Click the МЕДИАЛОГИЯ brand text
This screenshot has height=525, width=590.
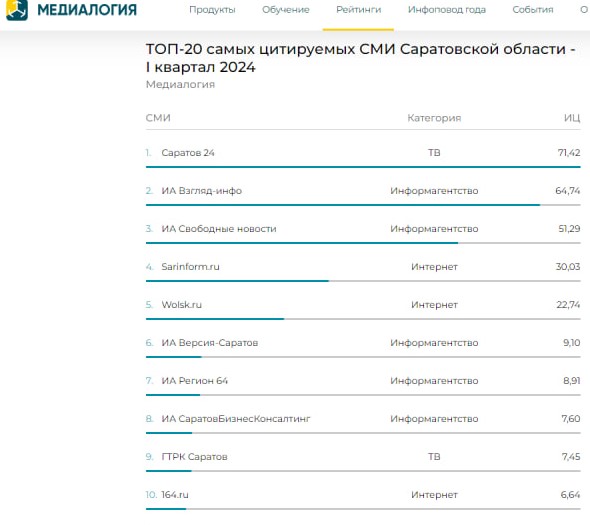click(x=87, y=10)
